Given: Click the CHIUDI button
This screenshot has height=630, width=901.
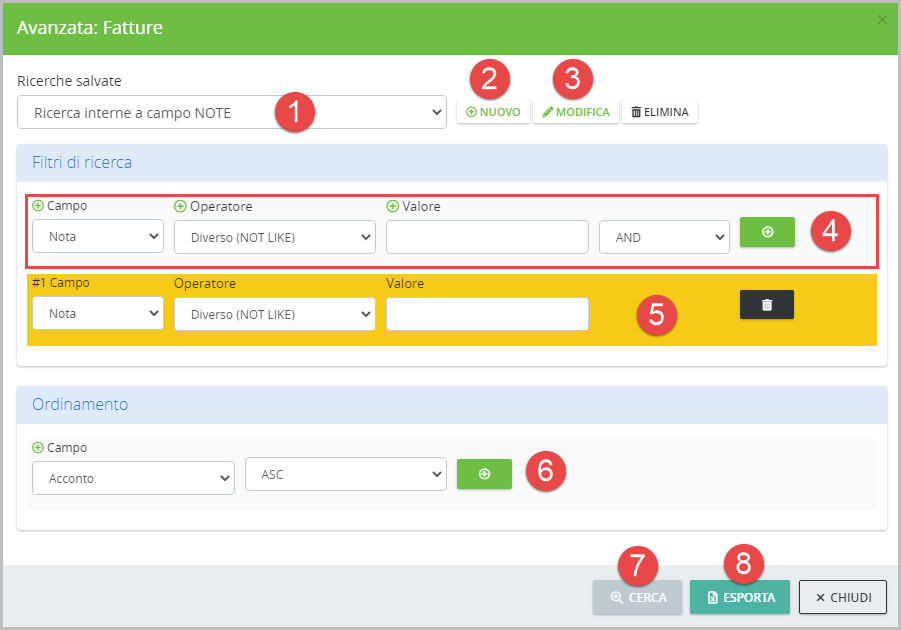Looking at the screenshot, I should [x=842, y=598].
